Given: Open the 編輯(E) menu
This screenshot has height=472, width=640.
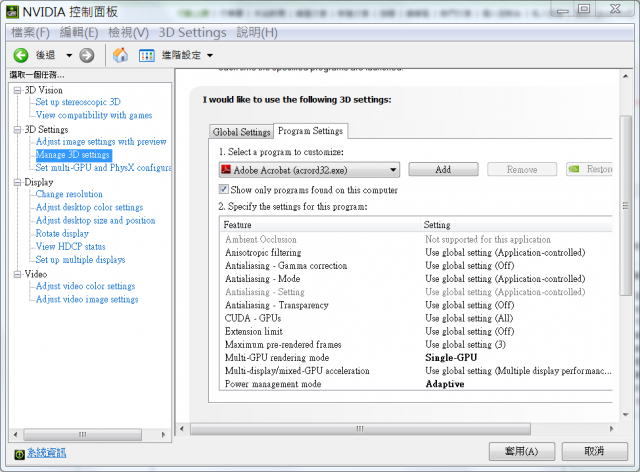Looking at the screenshot, I should (x=79, y=32).
